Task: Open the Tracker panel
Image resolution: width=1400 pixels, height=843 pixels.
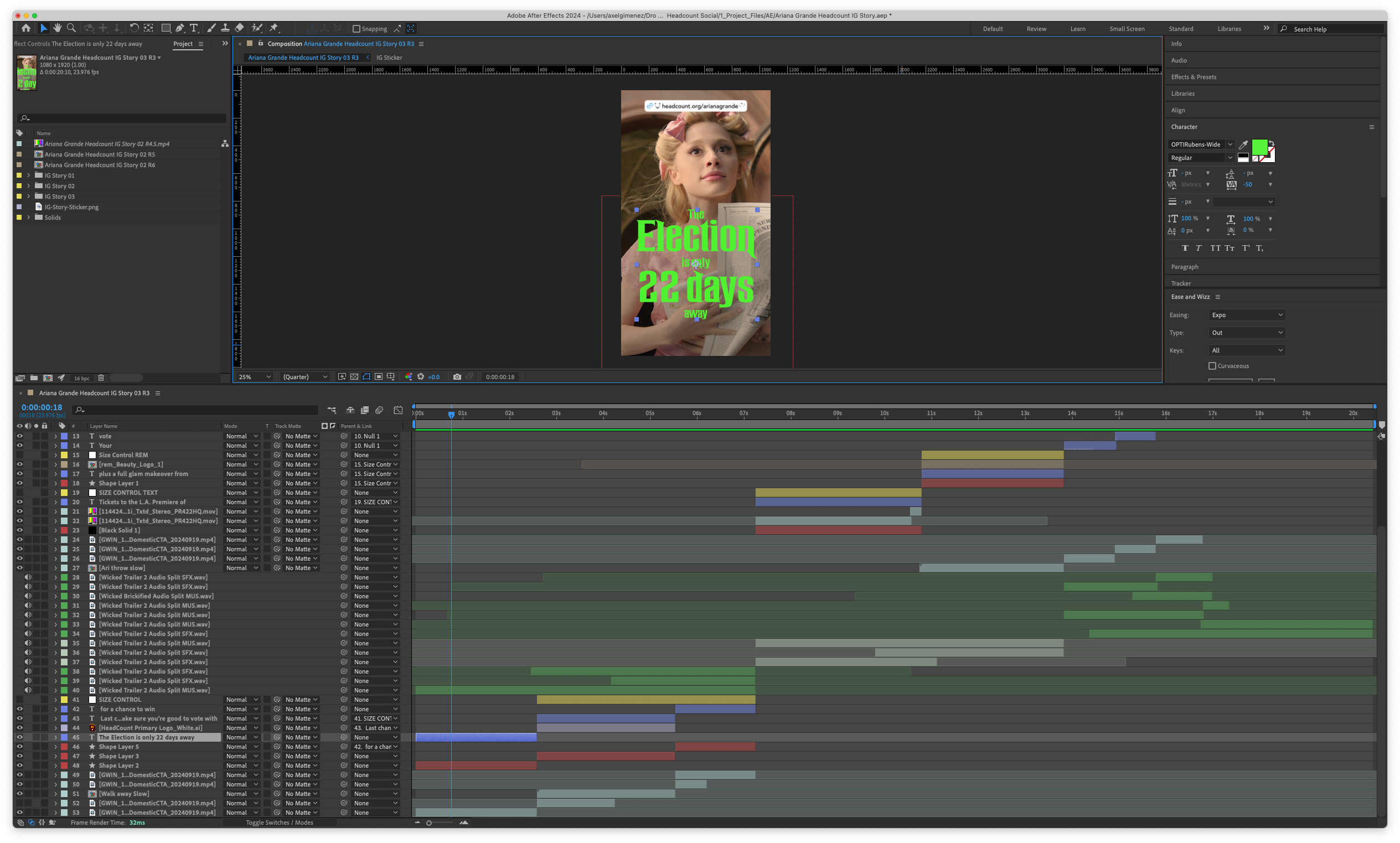Action: coord(1181,283)
